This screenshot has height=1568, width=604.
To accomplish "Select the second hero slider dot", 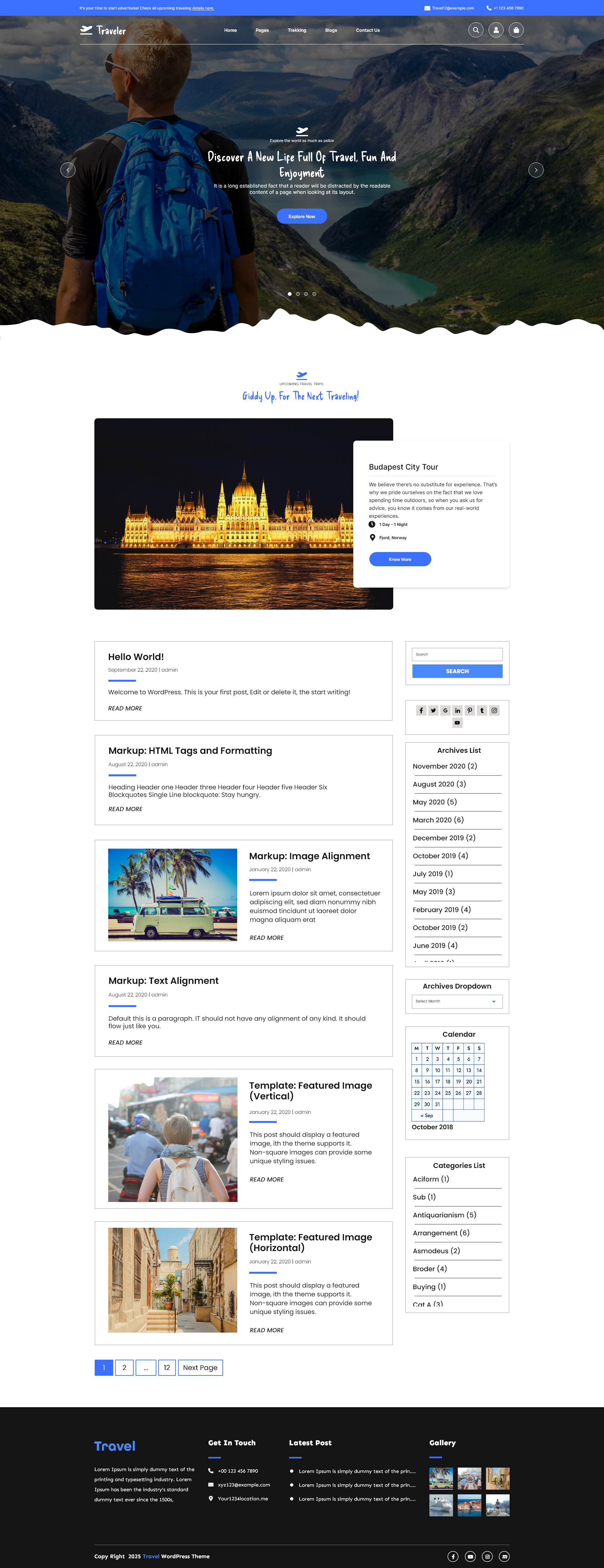I will pyautogui.click(x=298, y=294).
